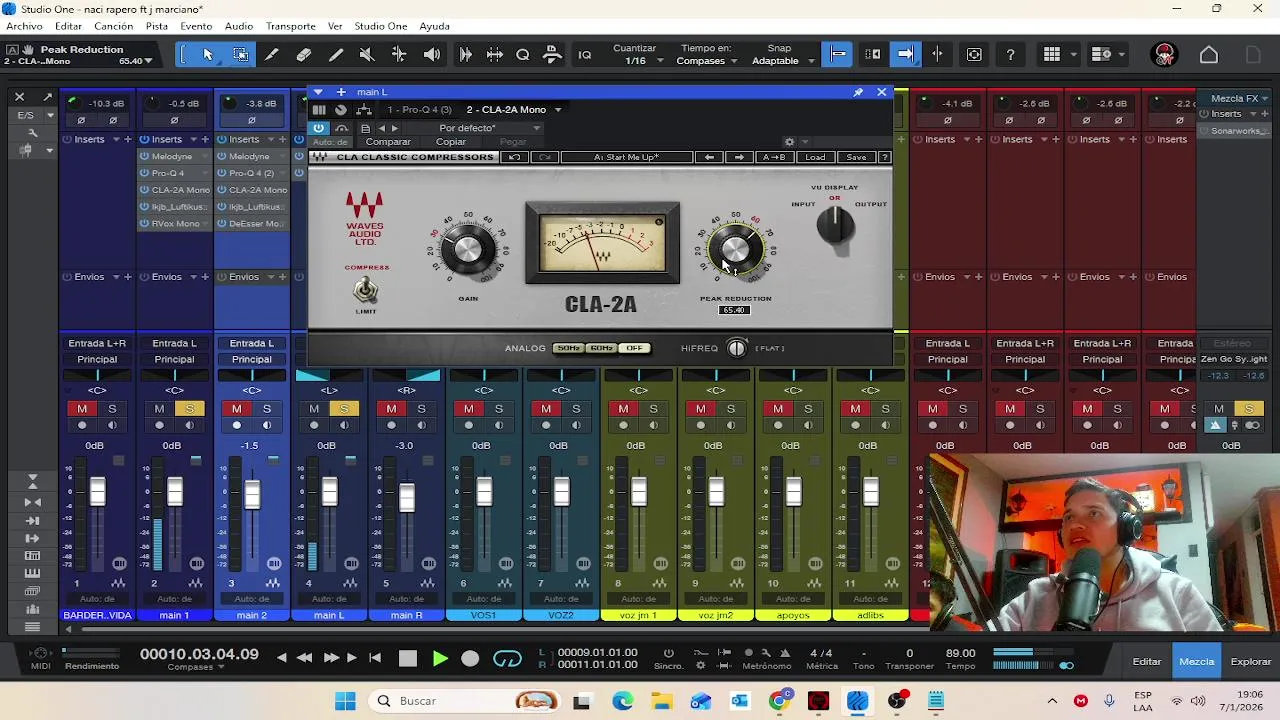Click the Comparar button

[x=388, y=142]
